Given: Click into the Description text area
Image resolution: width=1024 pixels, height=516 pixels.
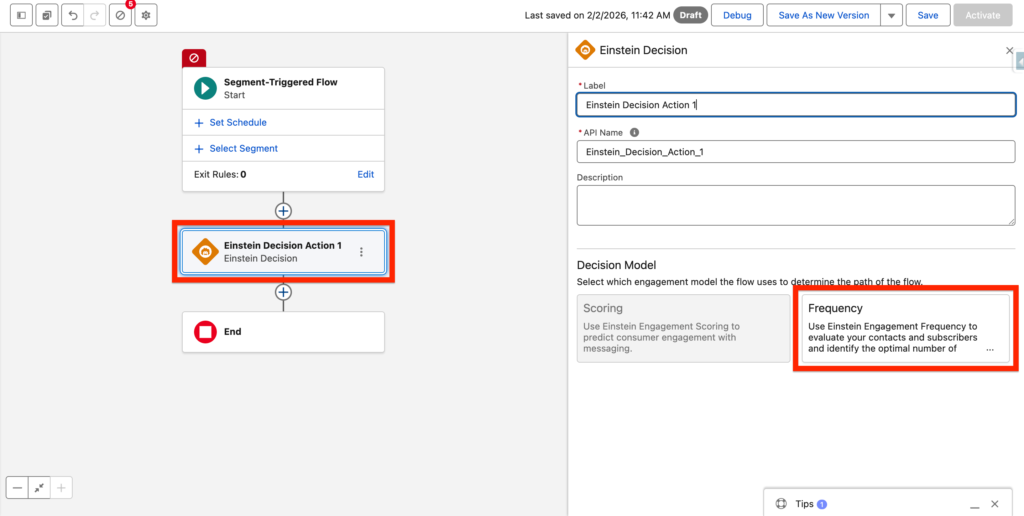Looking at the screenshot, I should [x=795, y=206].
